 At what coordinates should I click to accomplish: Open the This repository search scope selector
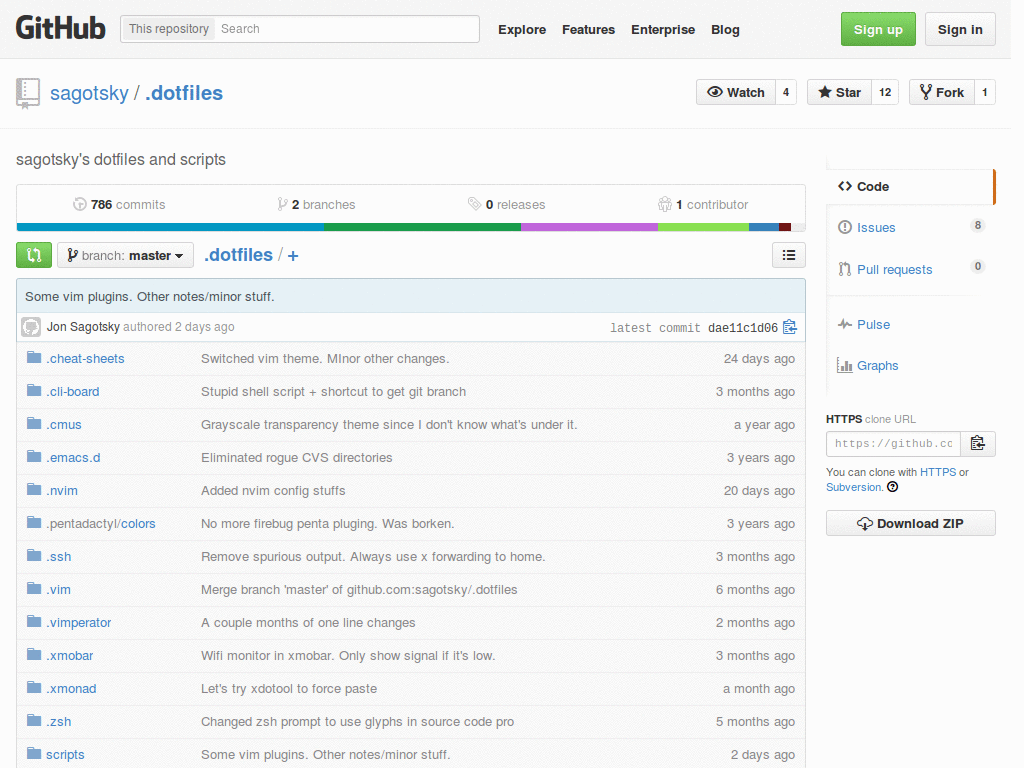coord(168,29)
